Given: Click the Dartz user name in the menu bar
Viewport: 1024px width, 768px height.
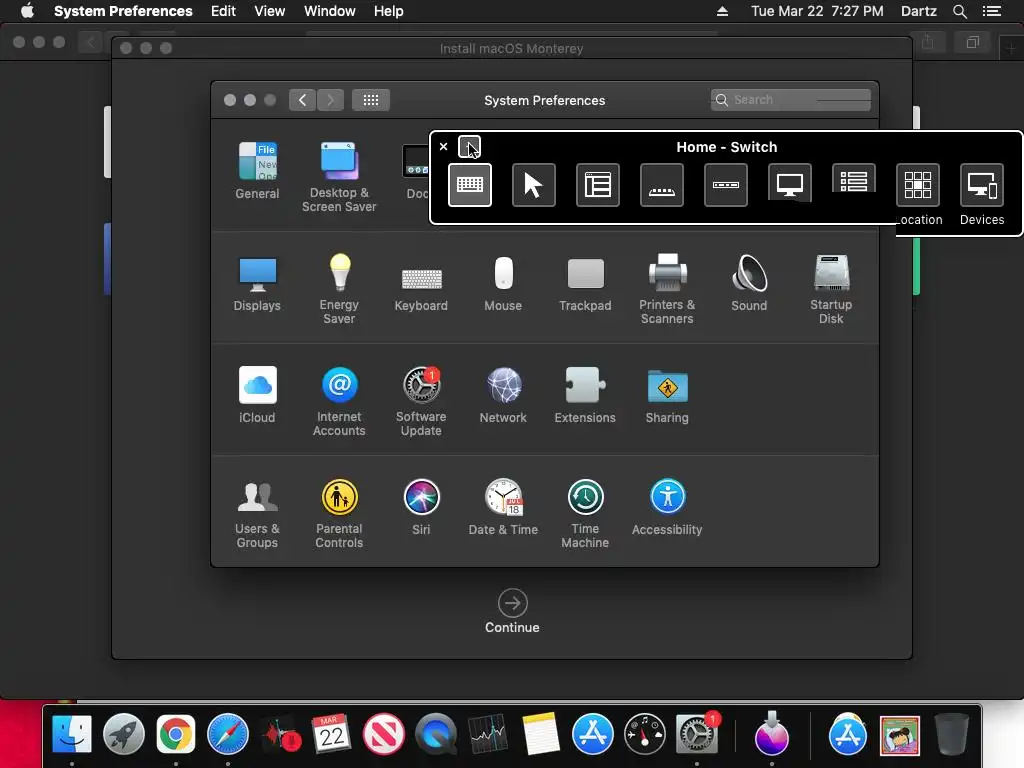Looking at the screenshot, I should [918, 11].
